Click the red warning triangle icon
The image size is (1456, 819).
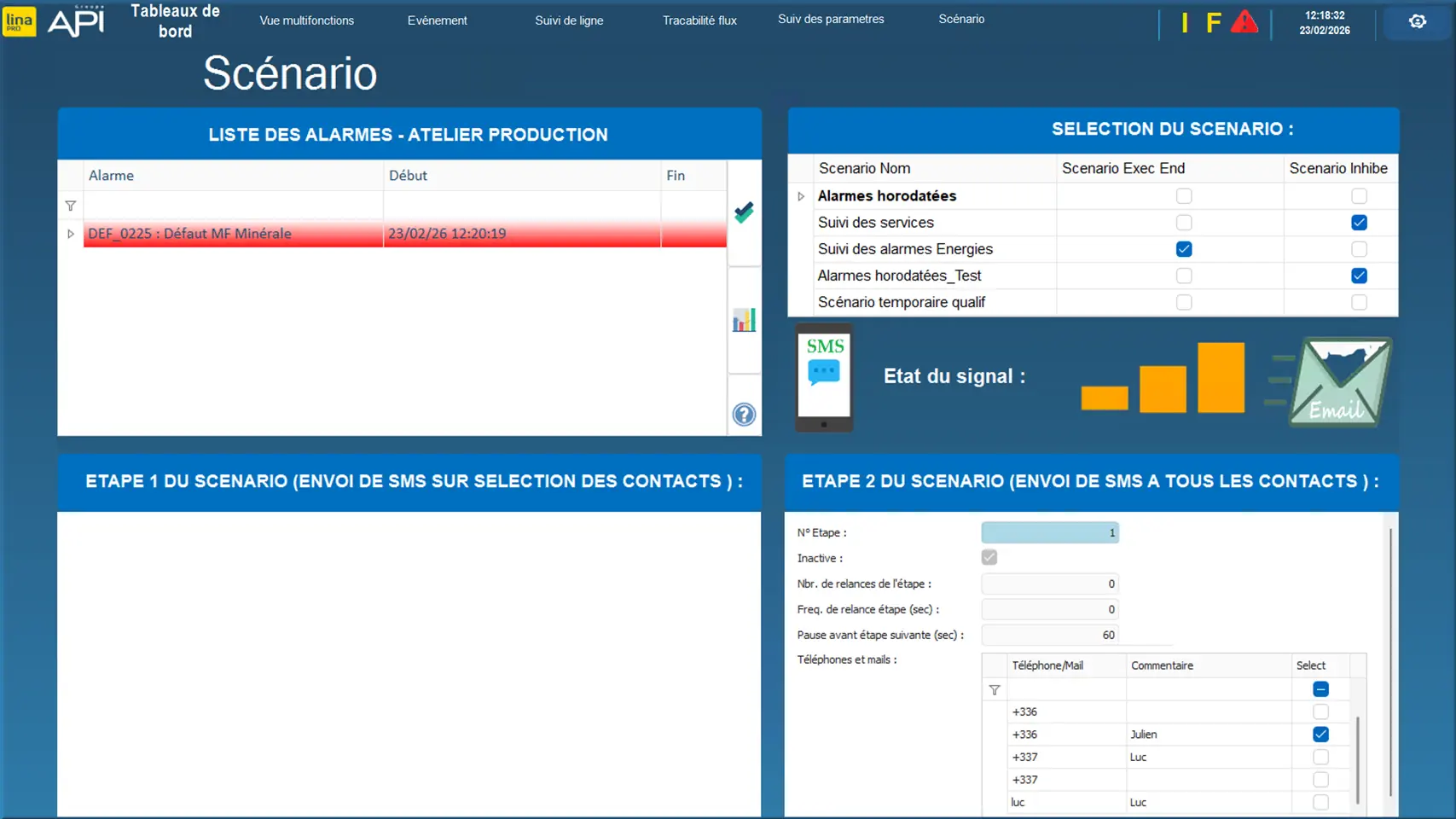pyautogui.click(x=1244, y=22)
